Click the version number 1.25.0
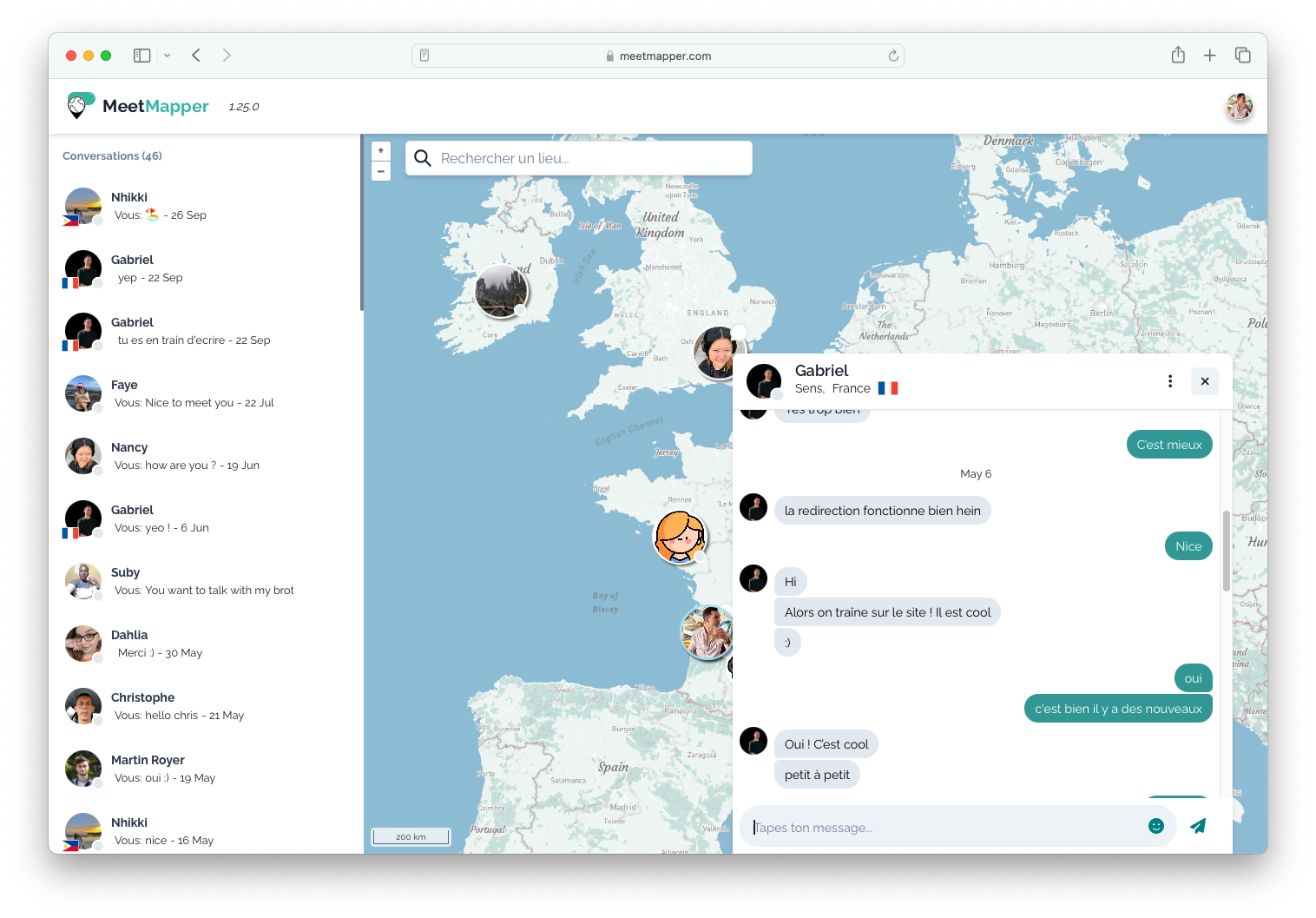This screenshot has width=1316, height=918. 244,107
